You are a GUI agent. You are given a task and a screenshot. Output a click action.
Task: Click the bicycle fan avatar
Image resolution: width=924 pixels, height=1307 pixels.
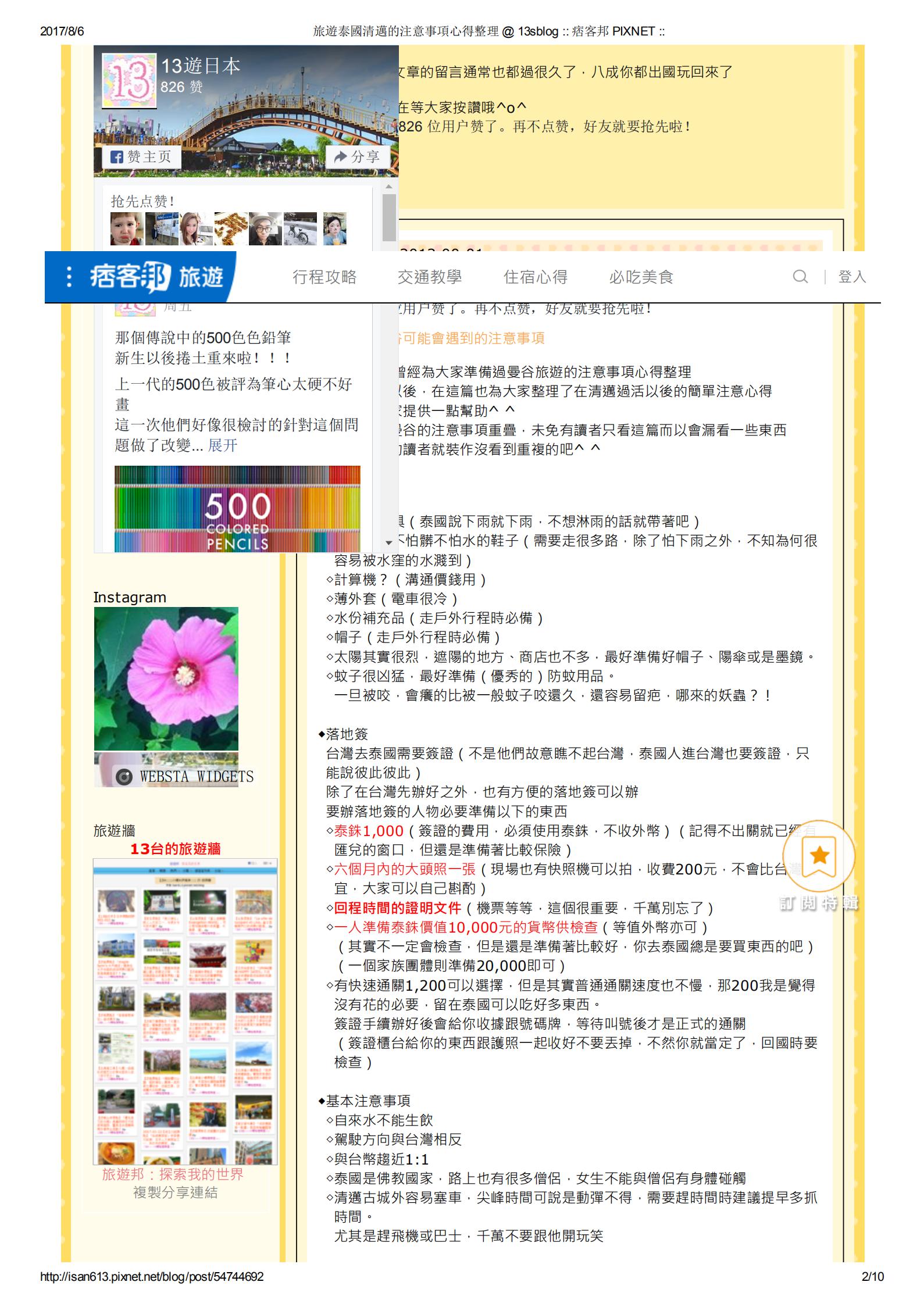coord(300,228)
